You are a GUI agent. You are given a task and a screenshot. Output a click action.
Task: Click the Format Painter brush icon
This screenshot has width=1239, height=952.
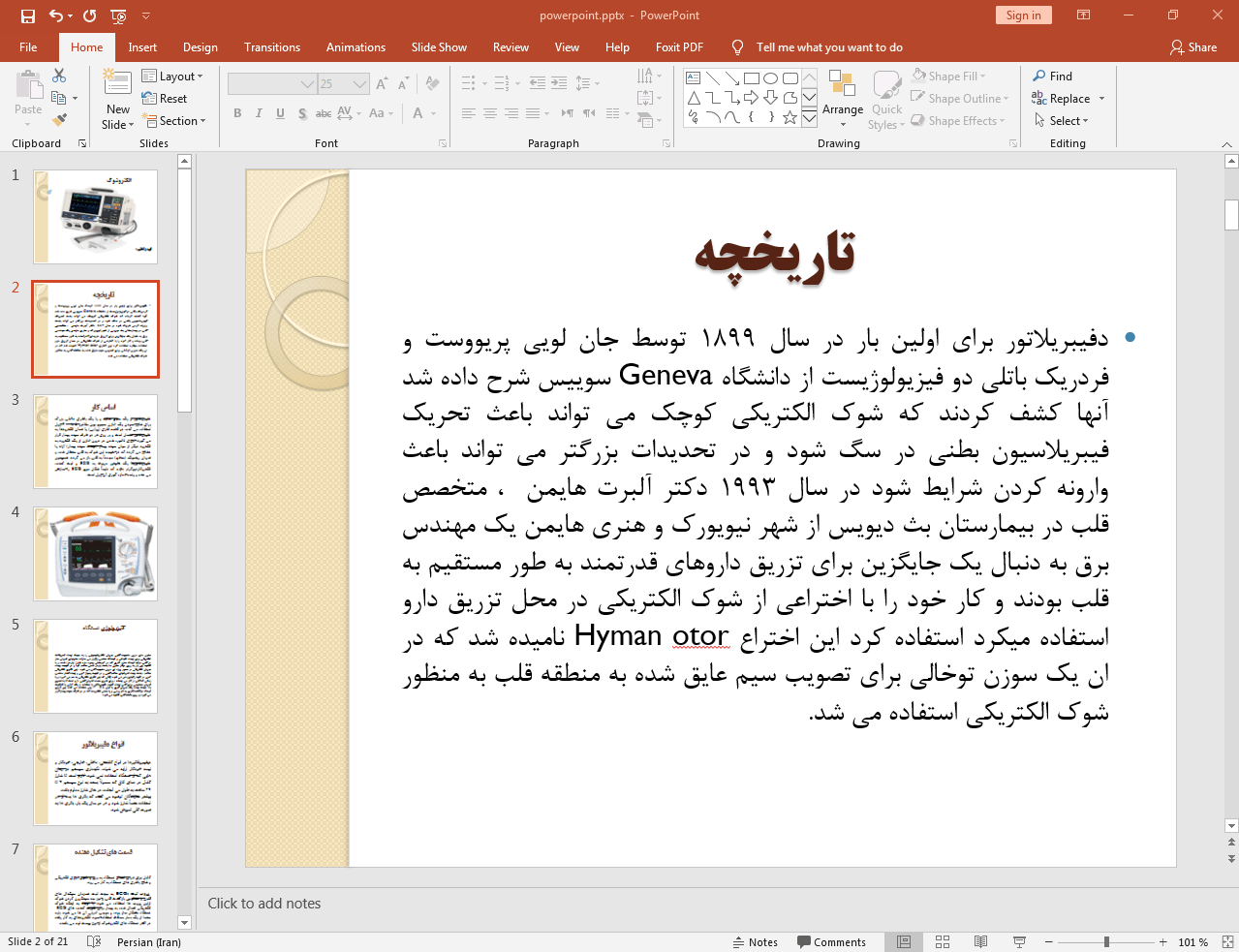point(59,120)
